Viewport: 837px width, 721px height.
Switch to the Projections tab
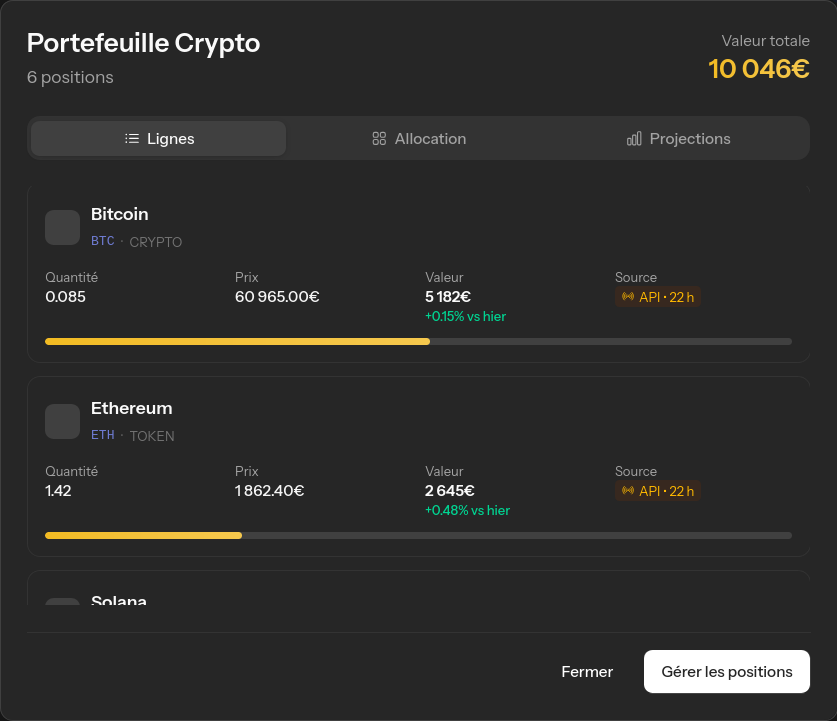678,139
